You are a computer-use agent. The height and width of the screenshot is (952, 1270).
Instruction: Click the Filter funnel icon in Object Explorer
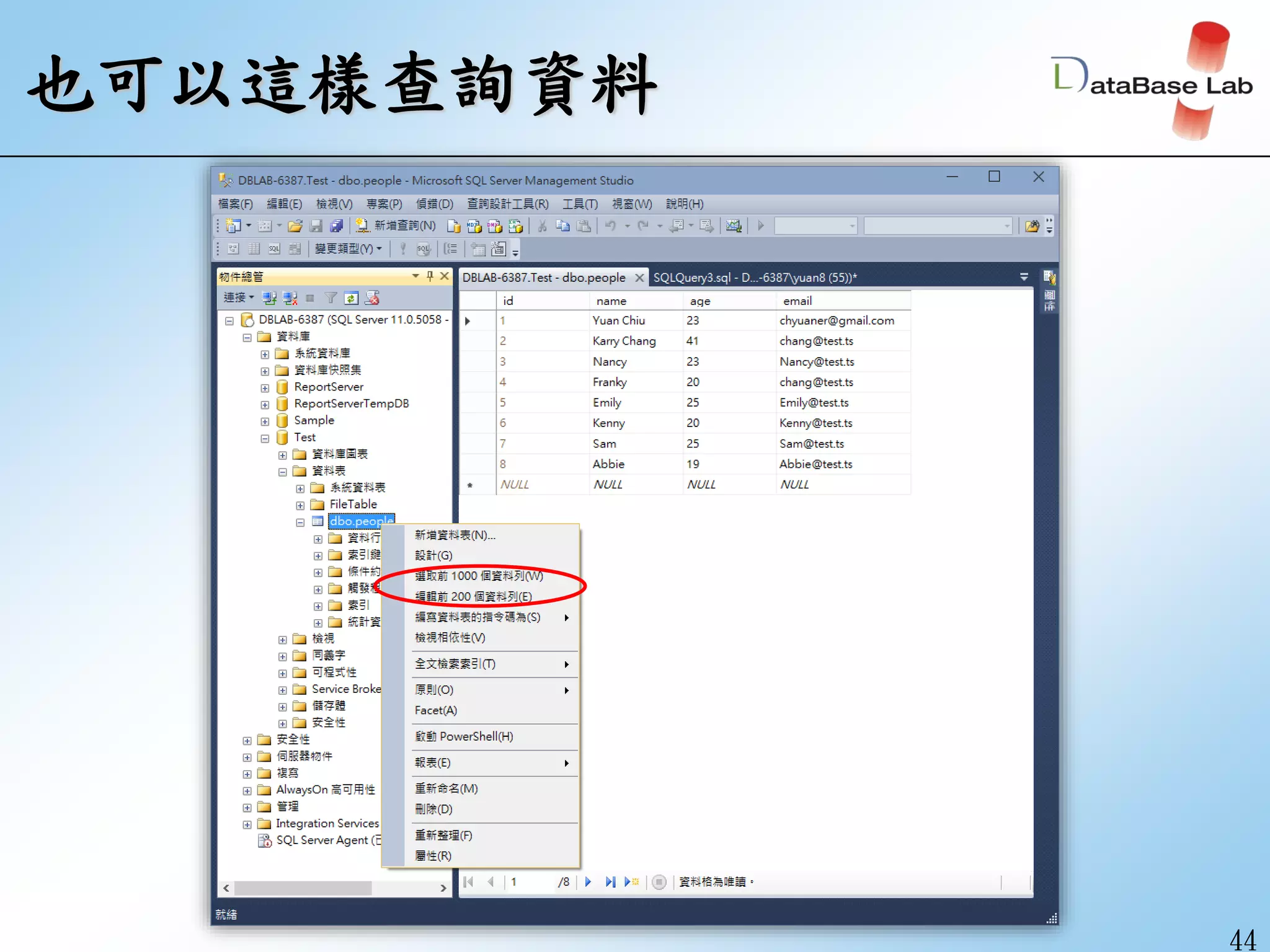coord(331,298)
